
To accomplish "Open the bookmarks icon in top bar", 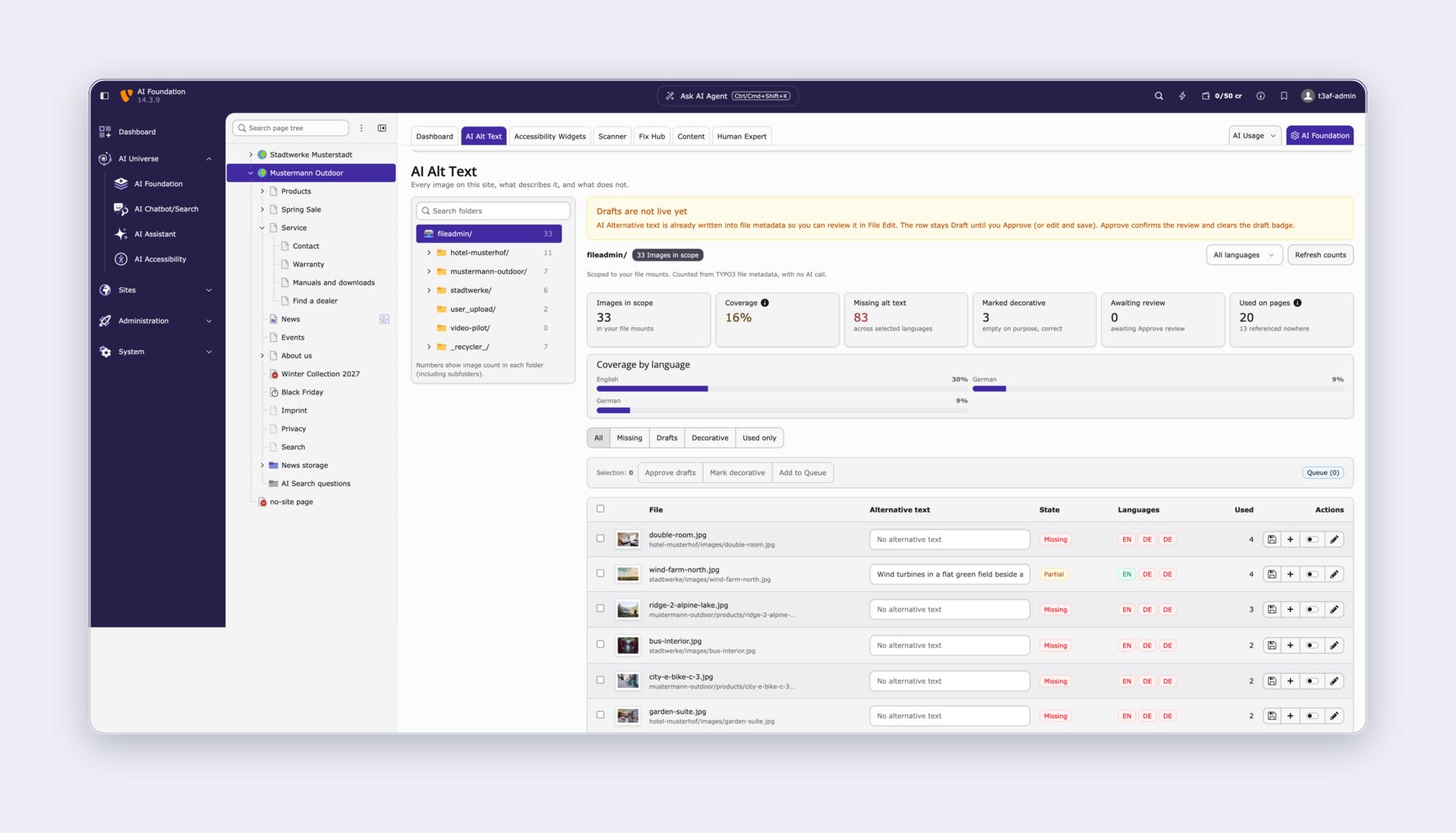I will point(1284,96).
